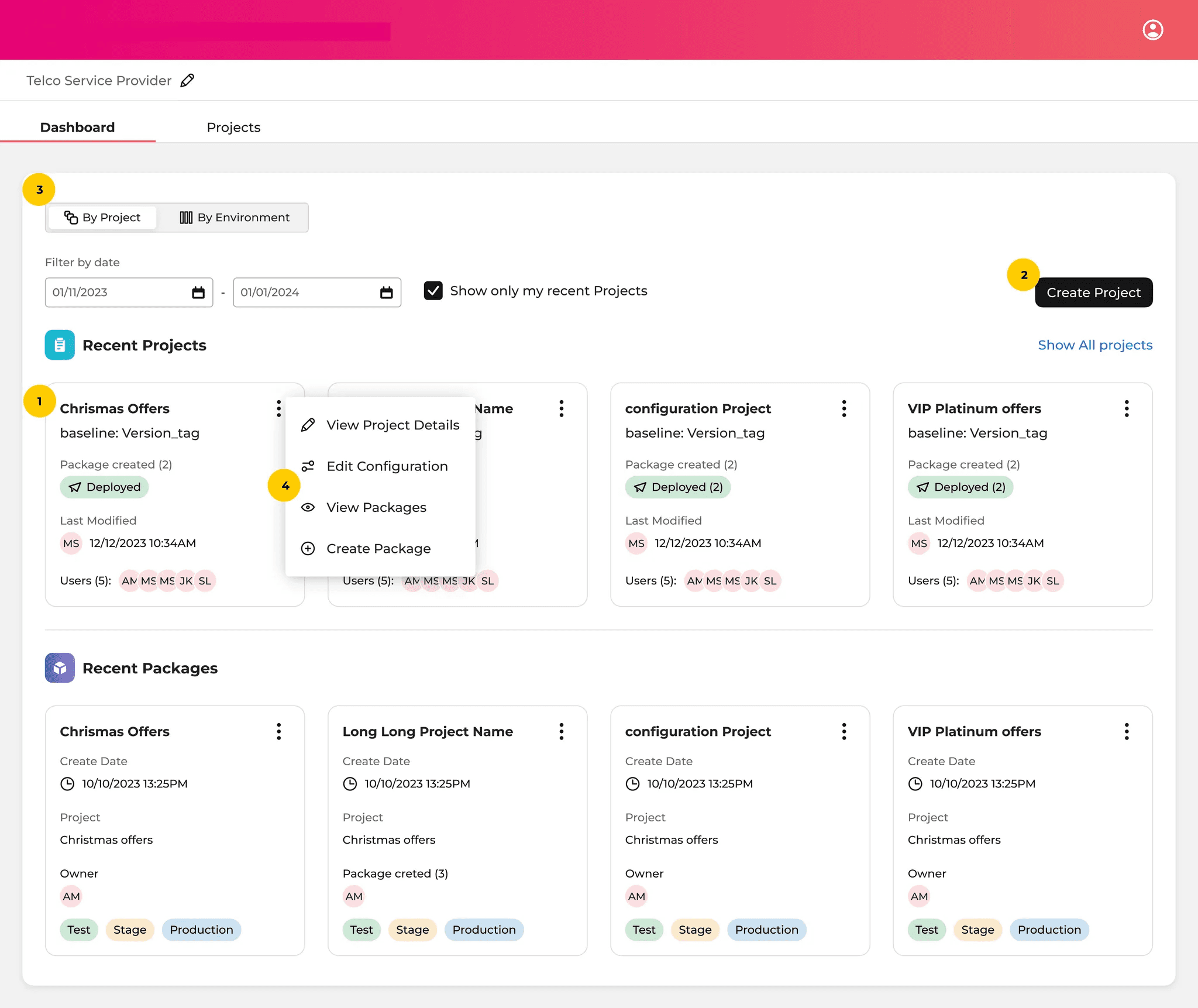
Task: Open the Long Long Project Name package title
Action: click(x=428, y=731)
